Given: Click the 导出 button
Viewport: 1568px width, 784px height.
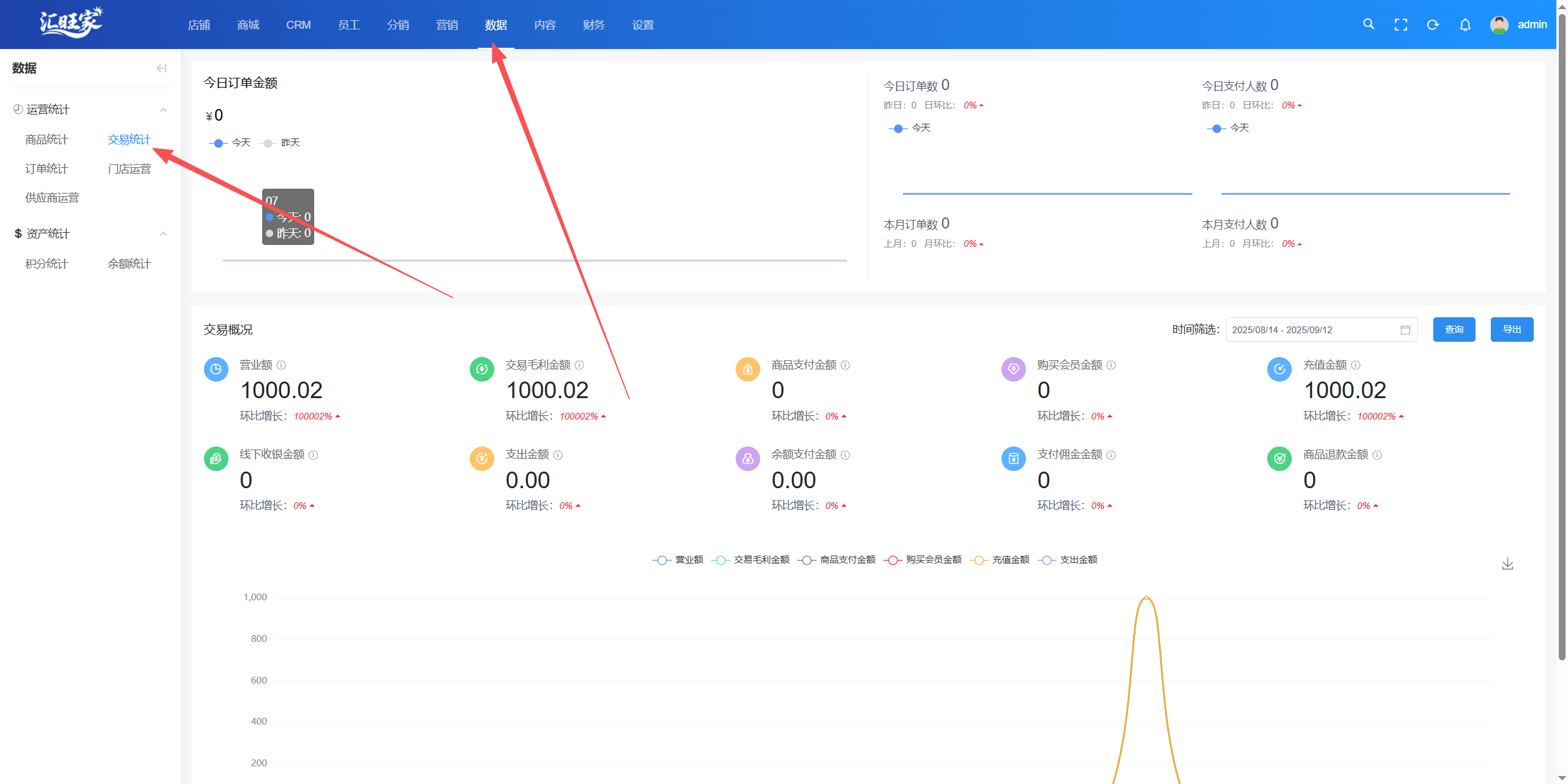Looking at the screenshot, I should tap(1511, 330).
